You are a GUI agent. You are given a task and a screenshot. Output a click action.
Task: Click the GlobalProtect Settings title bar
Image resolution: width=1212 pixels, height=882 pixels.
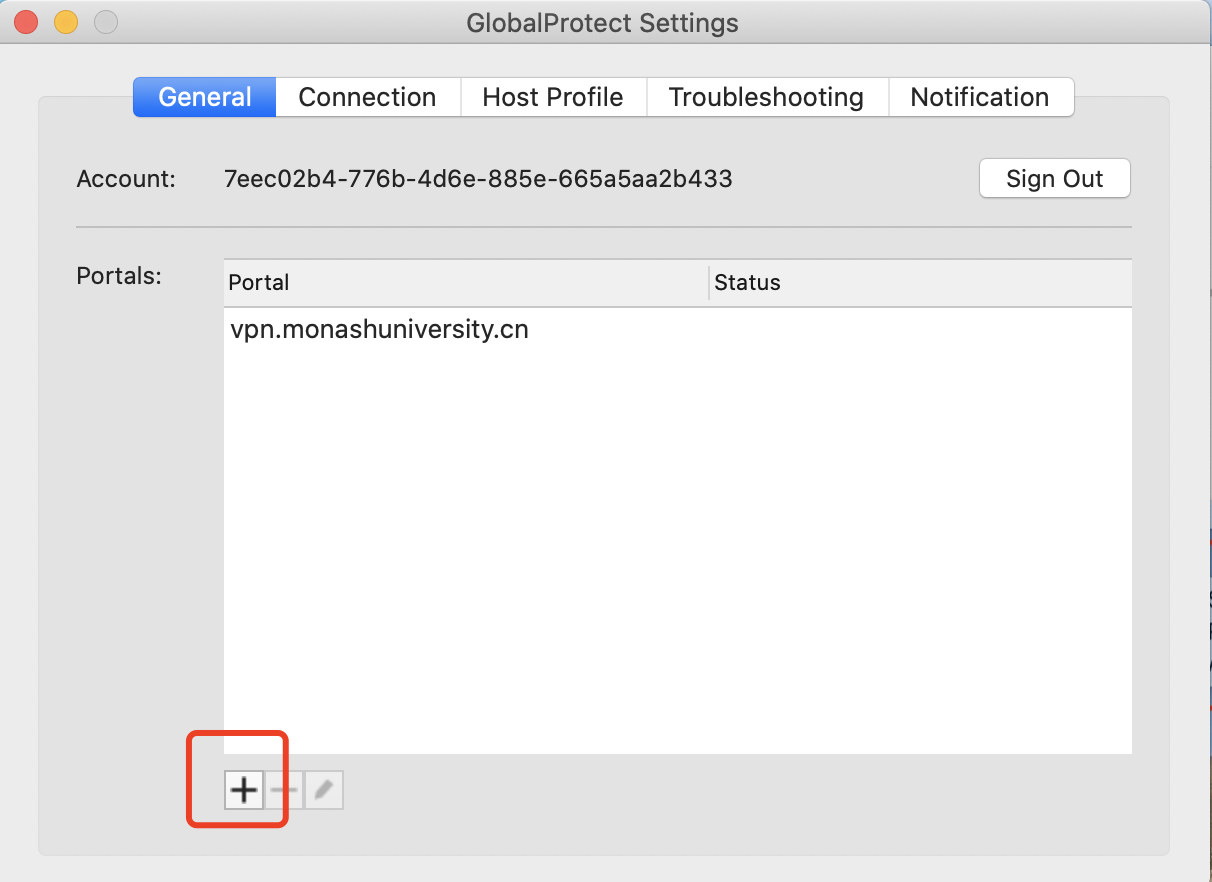pyautogui.click(x=602, y=22)
